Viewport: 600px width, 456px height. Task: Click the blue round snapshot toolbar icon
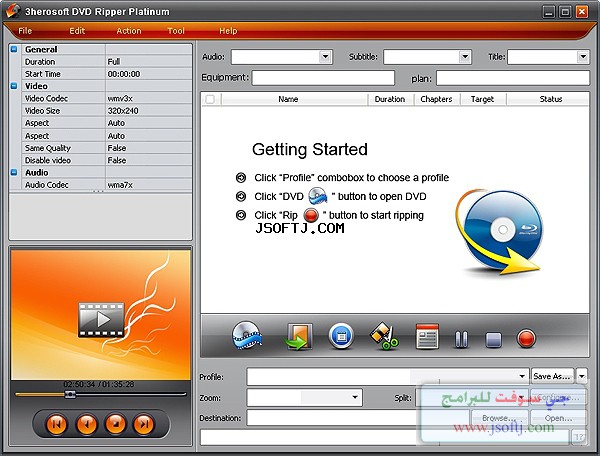[341, 336]
